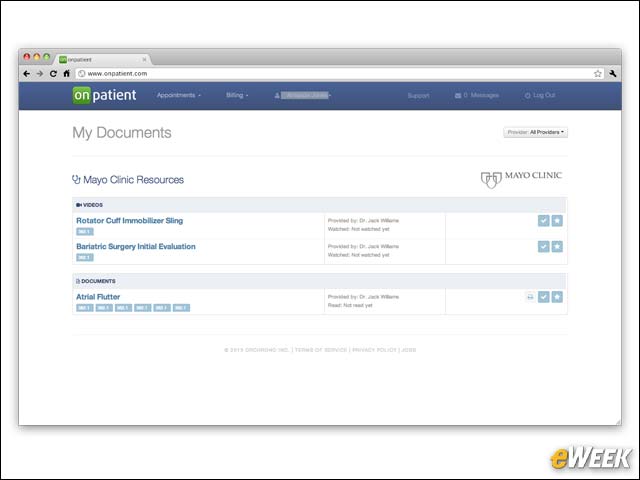Click the My Documents page title
Viewport: 640px width, 480px height.
coord(122,133)
